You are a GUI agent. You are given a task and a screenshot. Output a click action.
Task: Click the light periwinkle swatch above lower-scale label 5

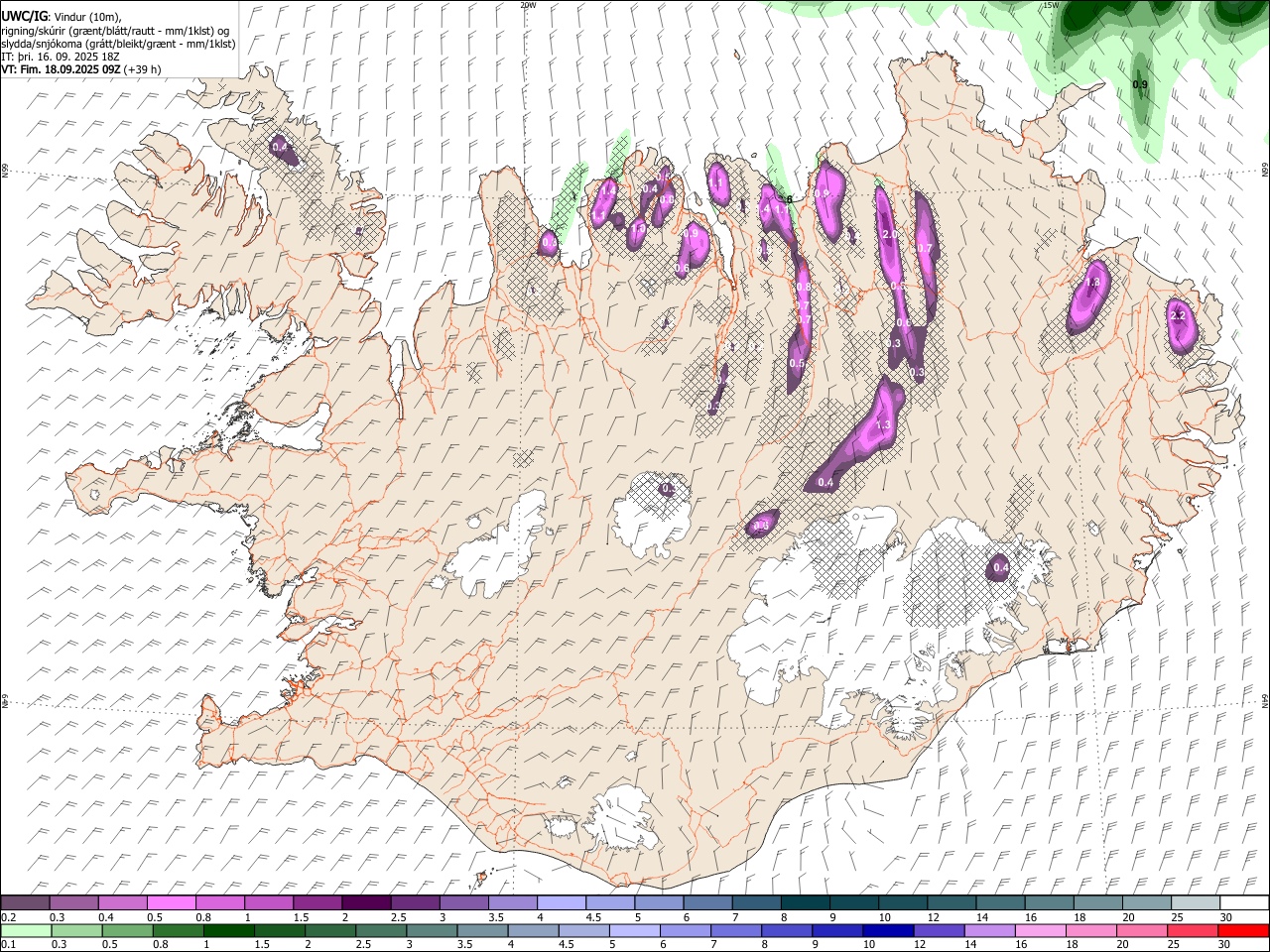point(634,930)
